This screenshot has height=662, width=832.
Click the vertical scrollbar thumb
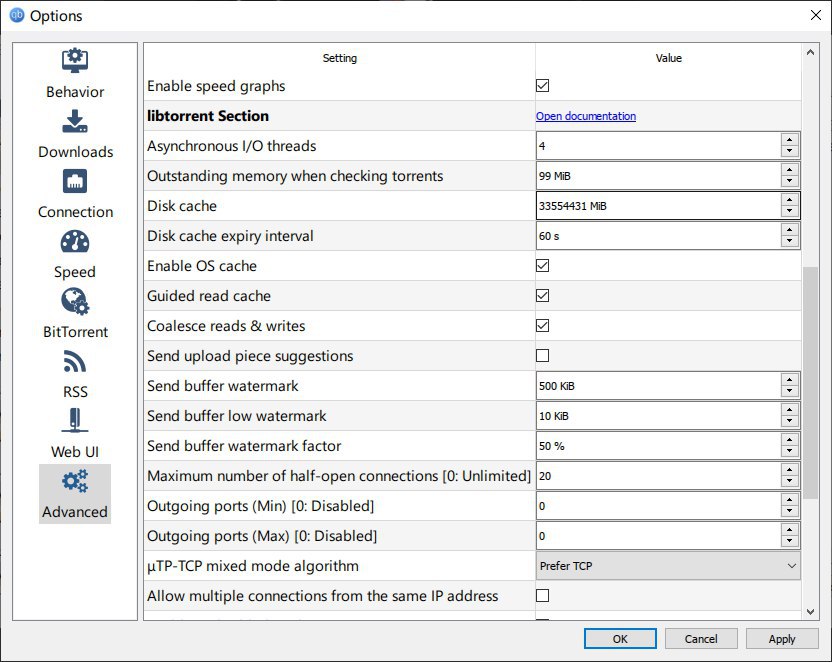tap(810, 383)
